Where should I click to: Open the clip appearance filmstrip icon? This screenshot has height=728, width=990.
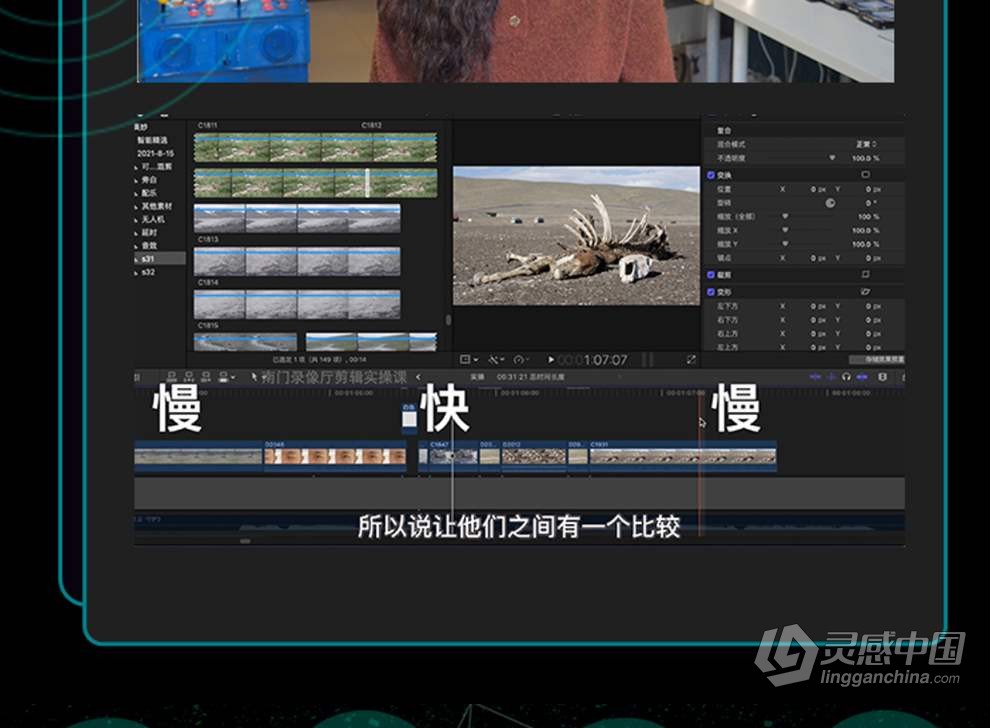[883, 377]
